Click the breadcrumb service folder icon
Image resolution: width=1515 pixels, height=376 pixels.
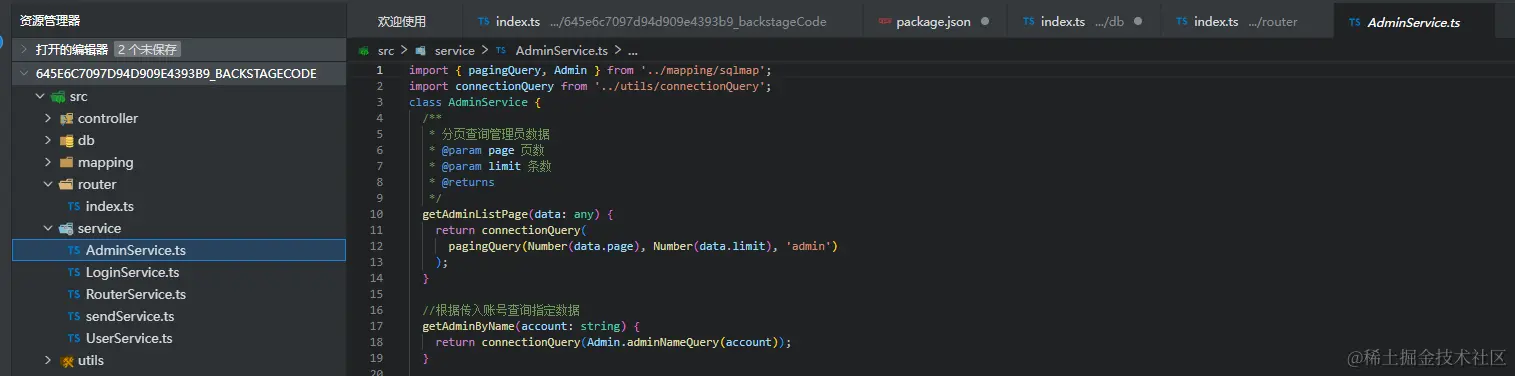click(422, 50)
